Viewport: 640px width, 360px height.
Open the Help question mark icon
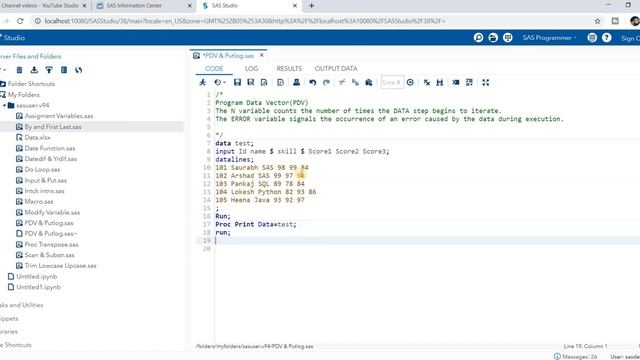point(607,38)
